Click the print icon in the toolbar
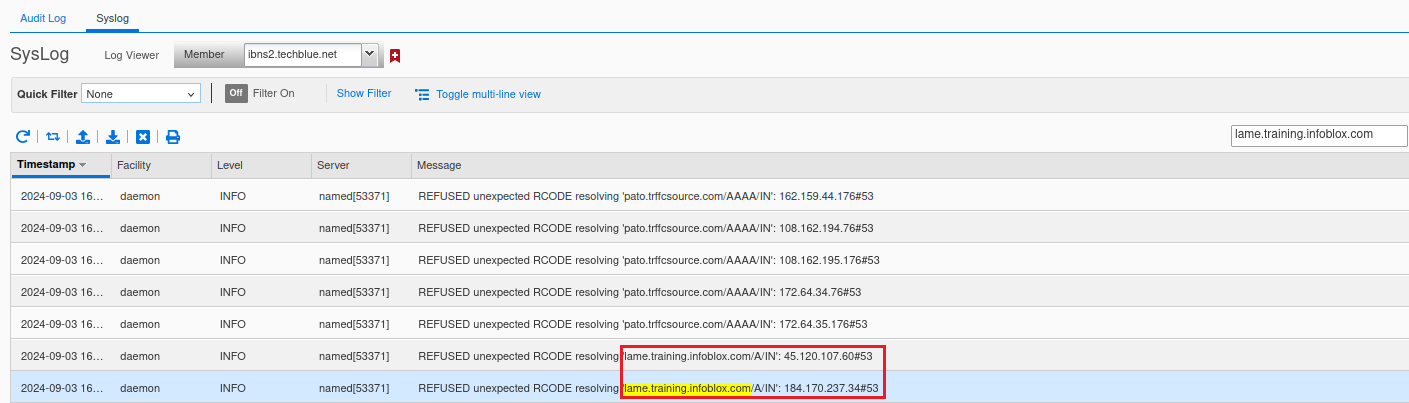Viewport: 1409px width, 403px height. point(173,137)
